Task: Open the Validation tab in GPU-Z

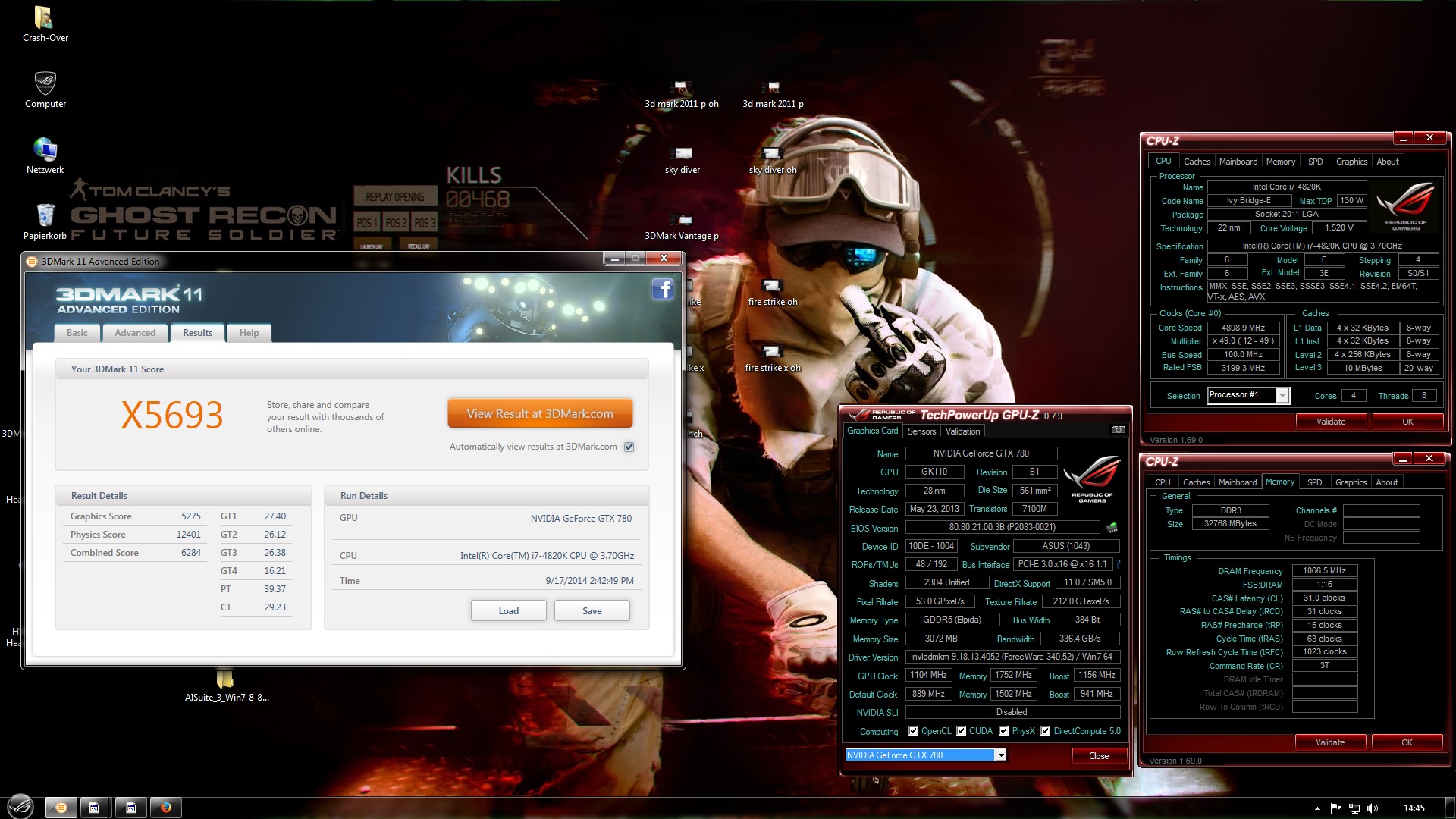Action: pyautogui.click(x=962, y=431)
